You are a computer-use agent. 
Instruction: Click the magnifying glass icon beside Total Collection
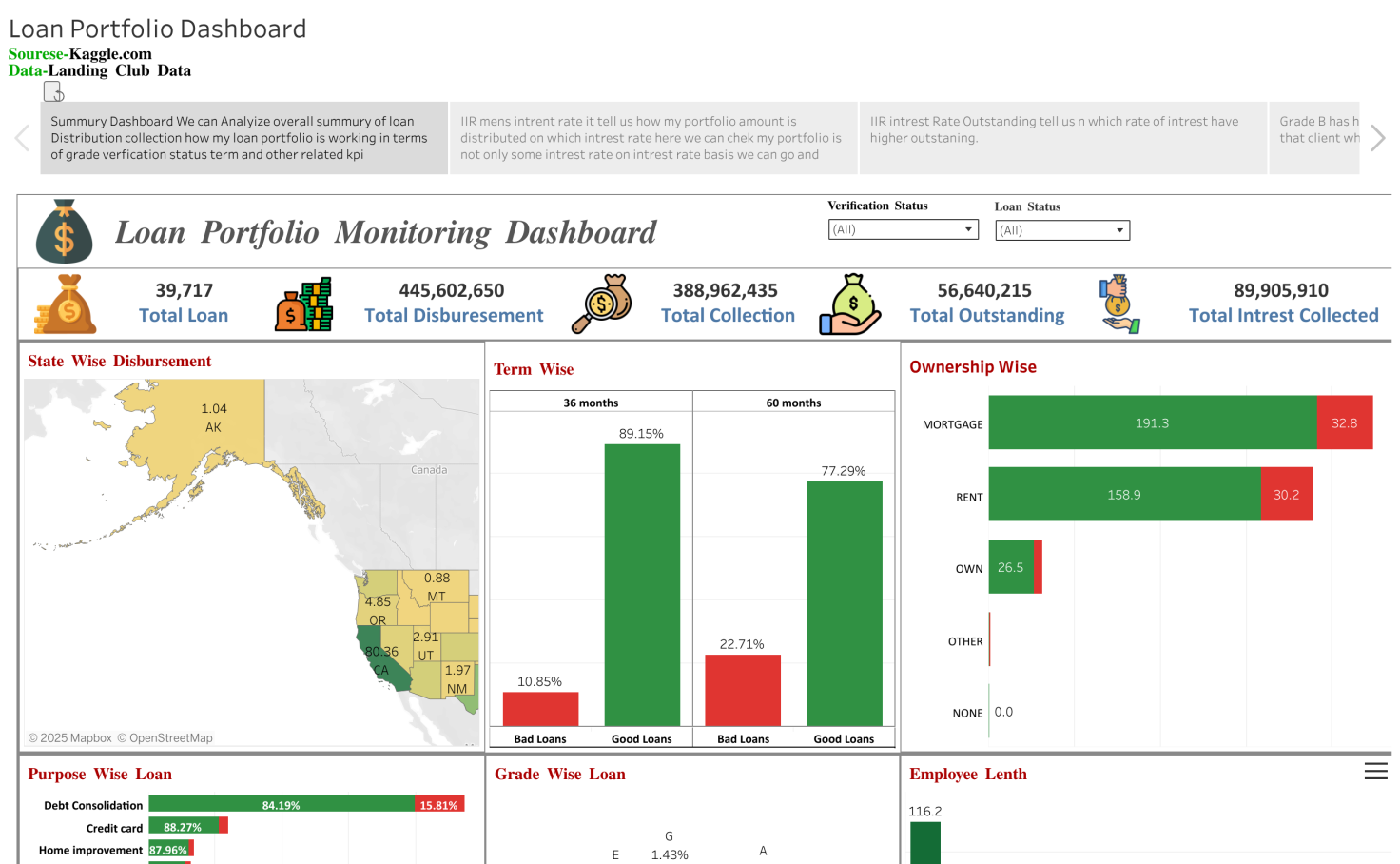602,303
